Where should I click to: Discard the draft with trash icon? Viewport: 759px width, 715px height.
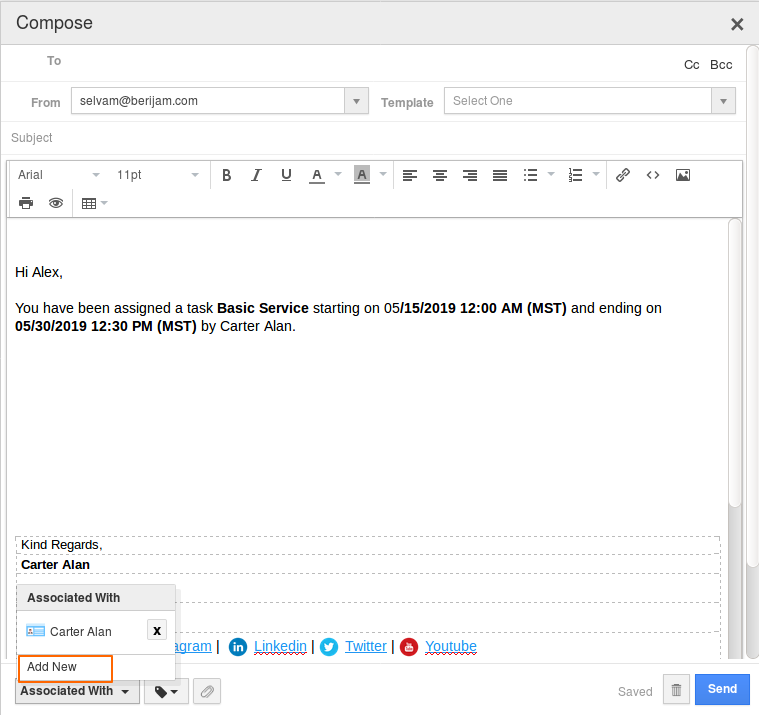click(x=677, y=690)
